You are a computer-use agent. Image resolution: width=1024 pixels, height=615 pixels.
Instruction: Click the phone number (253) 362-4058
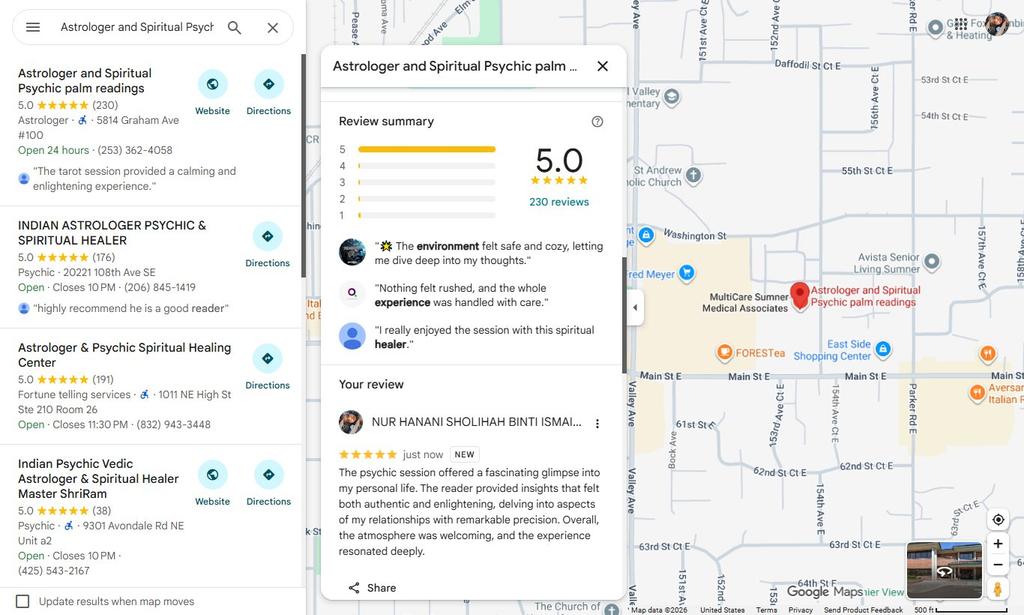click(x=135, y=150)
